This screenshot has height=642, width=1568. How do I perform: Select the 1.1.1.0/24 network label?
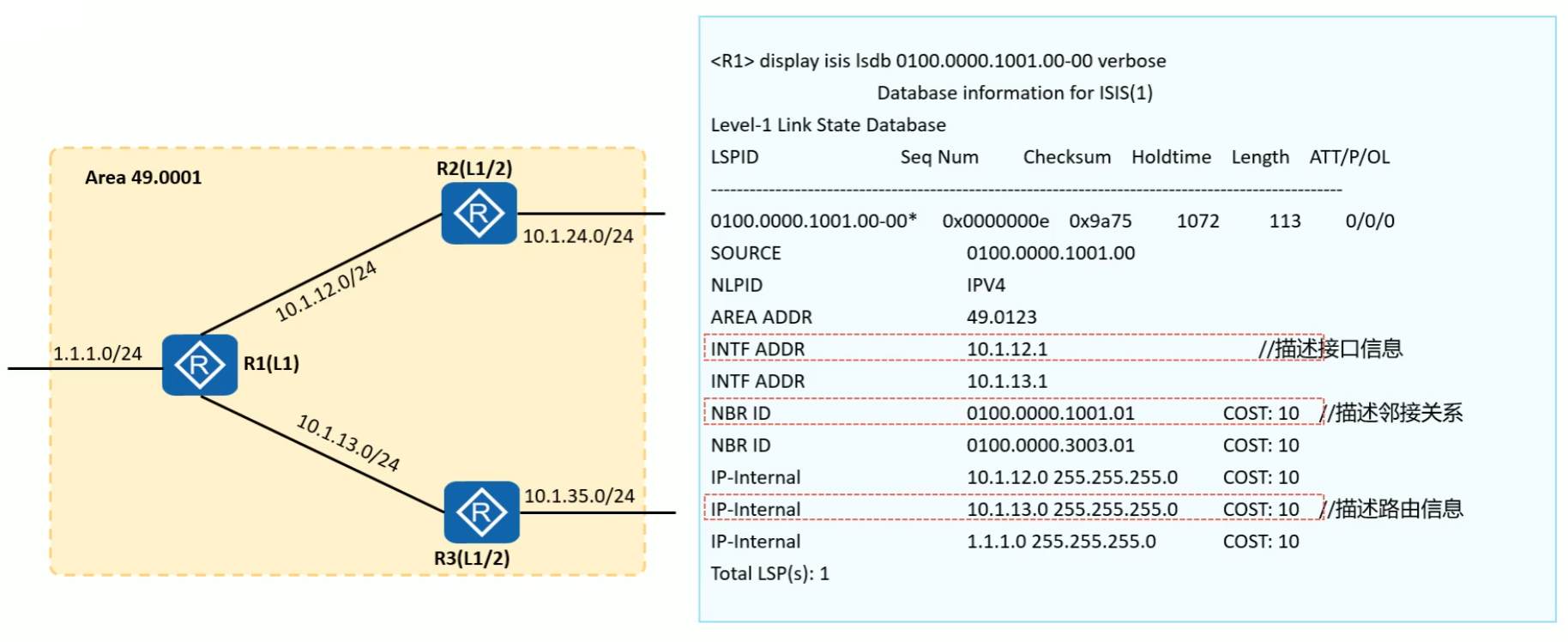(x=97, y=354)
